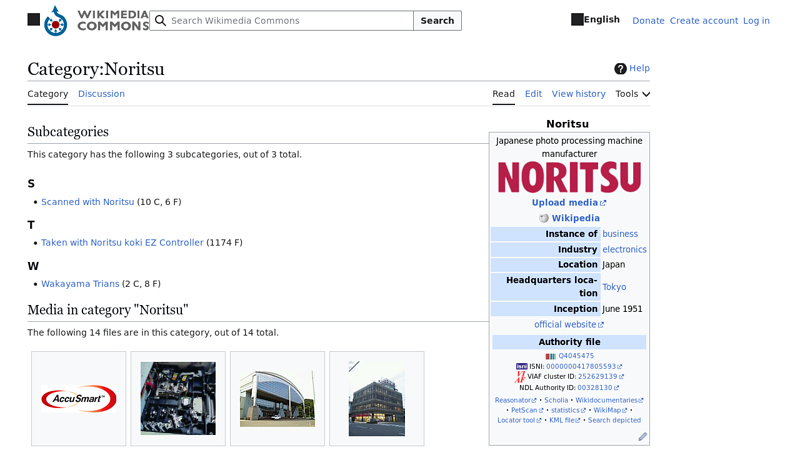This screenshot has height=450, width=800.
Task: Open the Edit tab
Action: pyautogui.click(x=533, y=94)
